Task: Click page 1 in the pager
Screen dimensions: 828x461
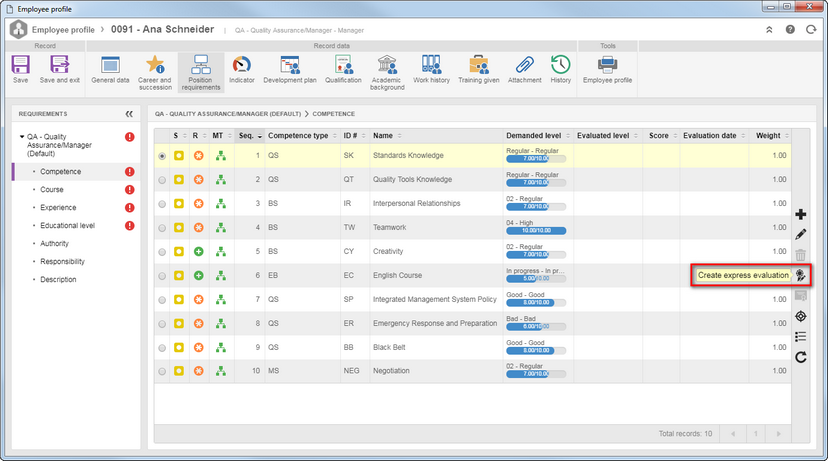Action: [x=756, y=434]
